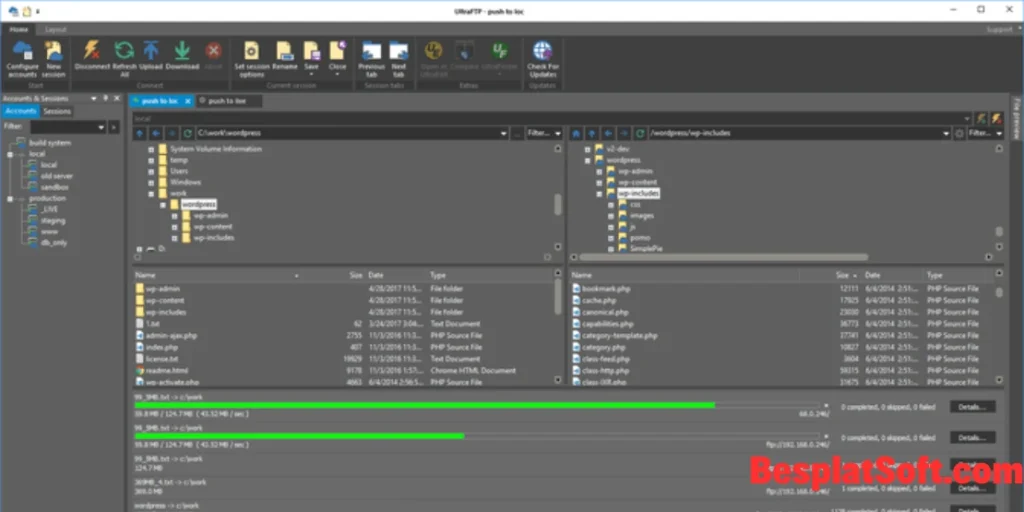Open the Save dropdown in ribbon
Viewport: 1024px width, 512px height.
click(x=312, y=74)
